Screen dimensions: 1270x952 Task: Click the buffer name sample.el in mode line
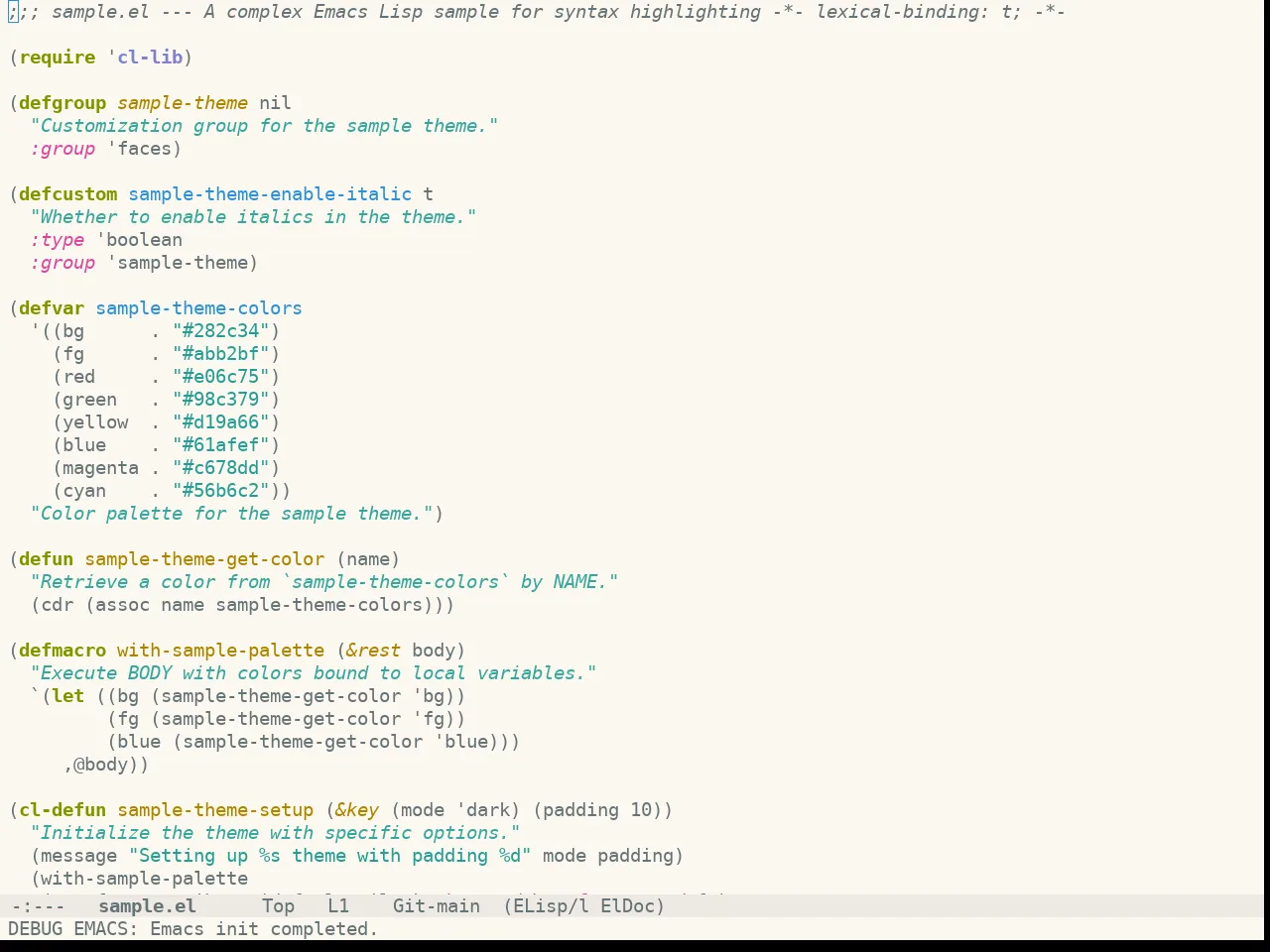[147, 905]
